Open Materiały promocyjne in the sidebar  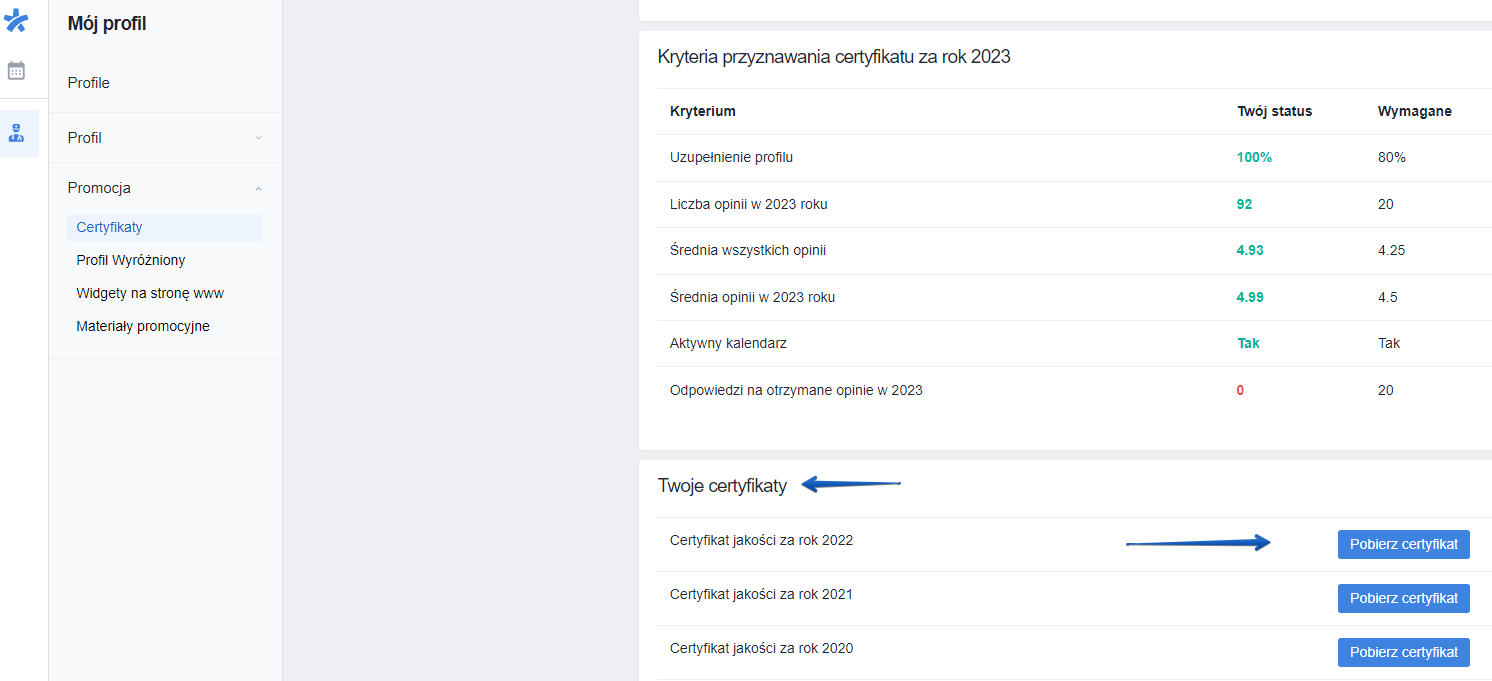click(x=143, y=326)
